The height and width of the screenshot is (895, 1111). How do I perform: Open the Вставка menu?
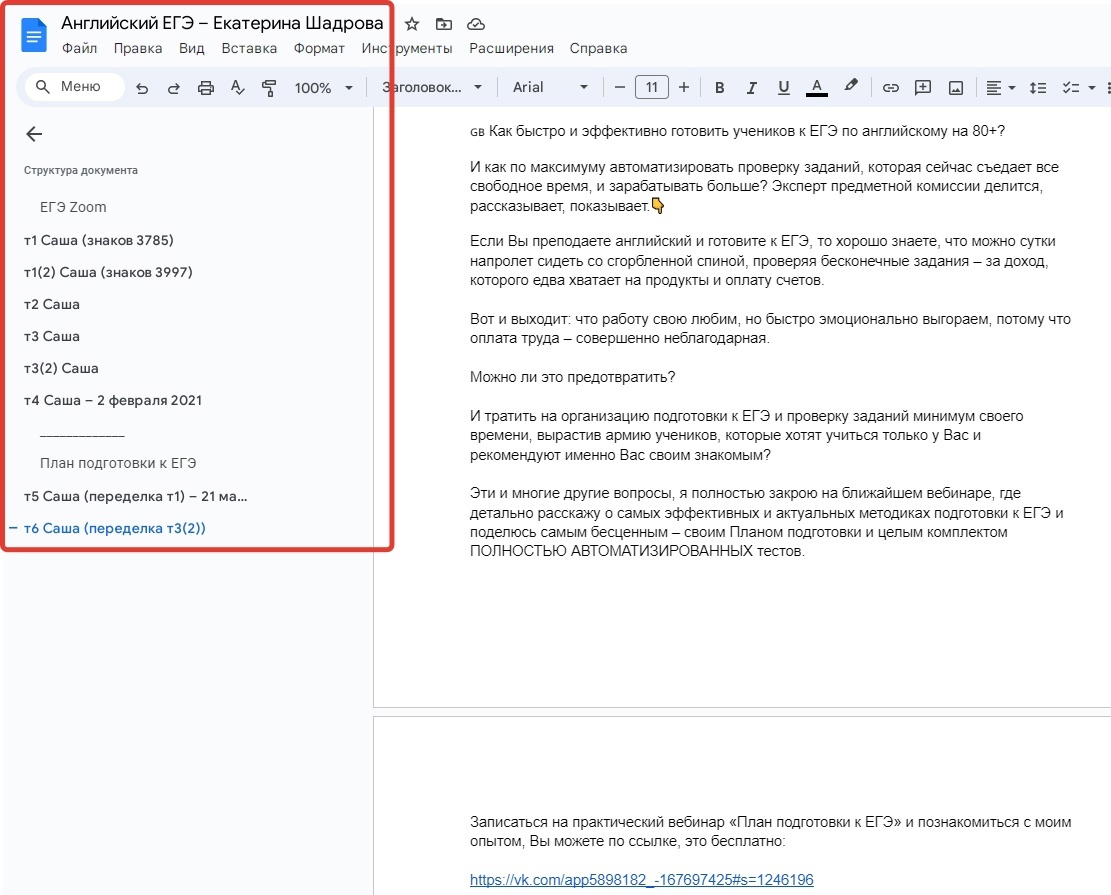coord(249,47)
